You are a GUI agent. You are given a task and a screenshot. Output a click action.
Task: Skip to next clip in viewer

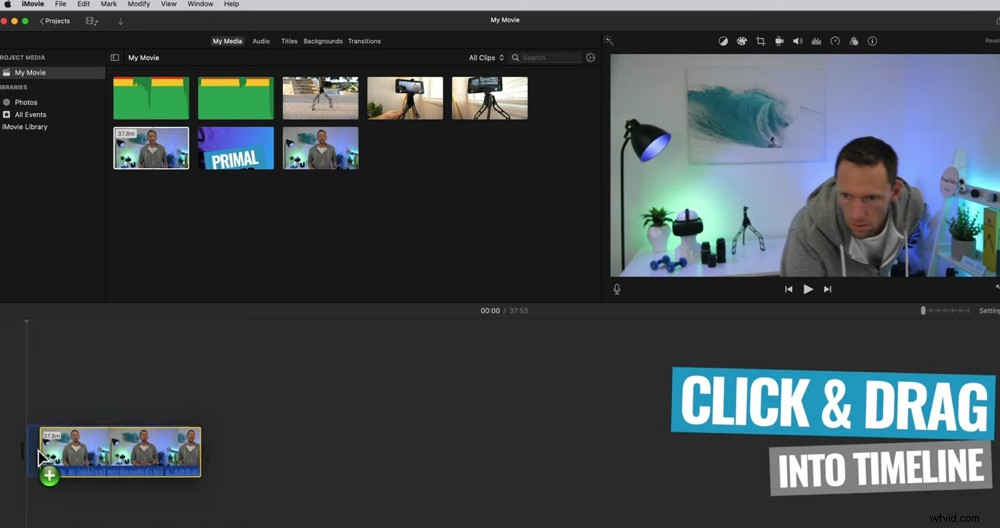point(827,289)
